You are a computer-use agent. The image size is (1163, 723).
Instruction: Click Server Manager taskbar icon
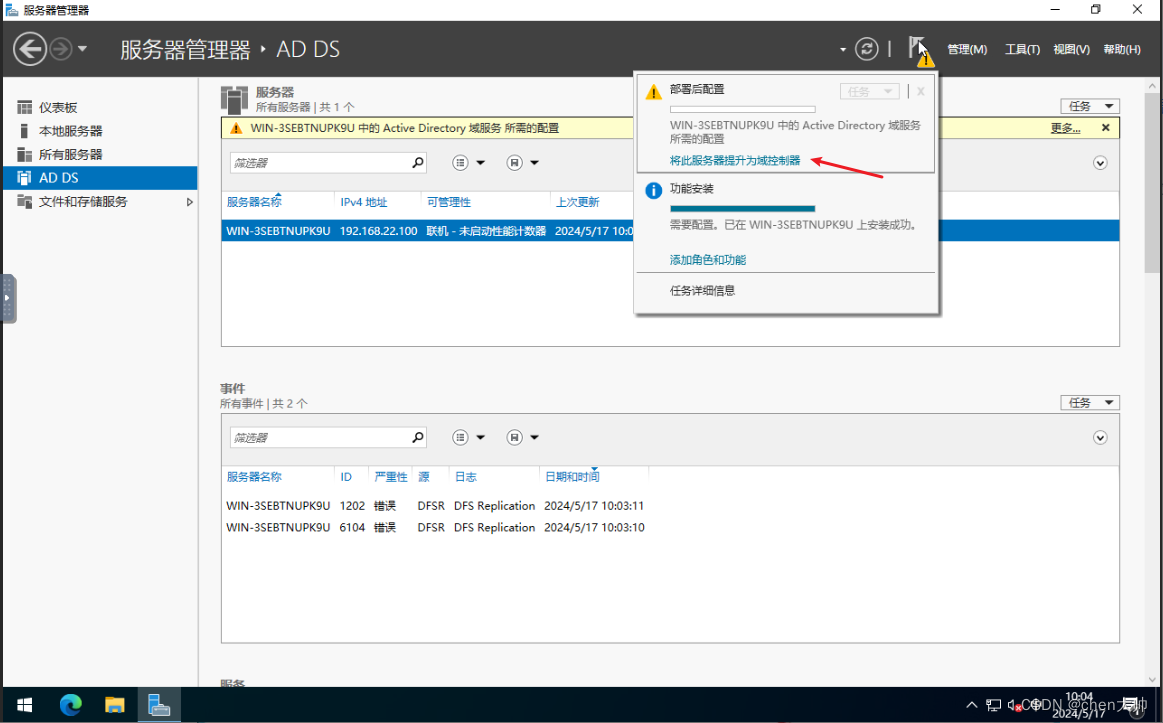pyautogui.click(x=158, y=704)
